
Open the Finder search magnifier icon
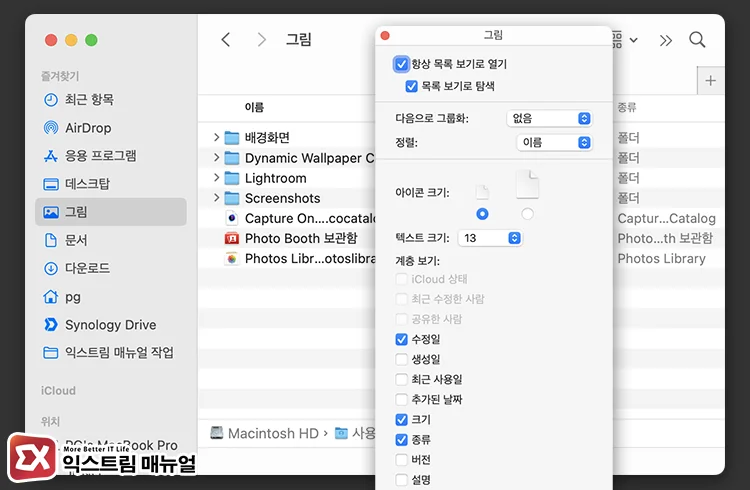(697, 40)
